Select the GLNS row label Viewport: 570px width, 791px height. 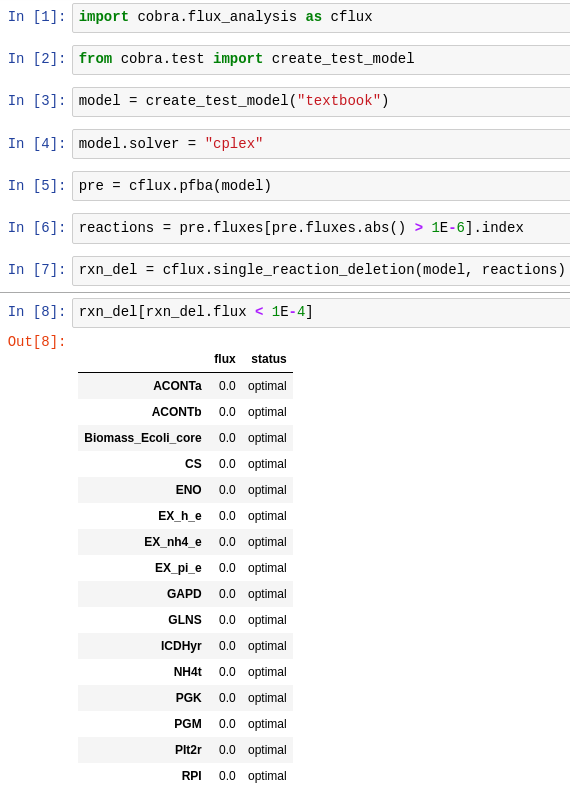point(185,620)
